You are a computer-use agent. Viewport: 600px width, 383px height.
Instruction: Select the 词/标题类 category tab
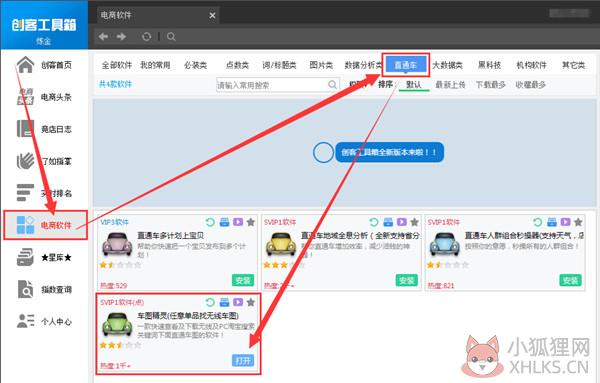(279, 65)
